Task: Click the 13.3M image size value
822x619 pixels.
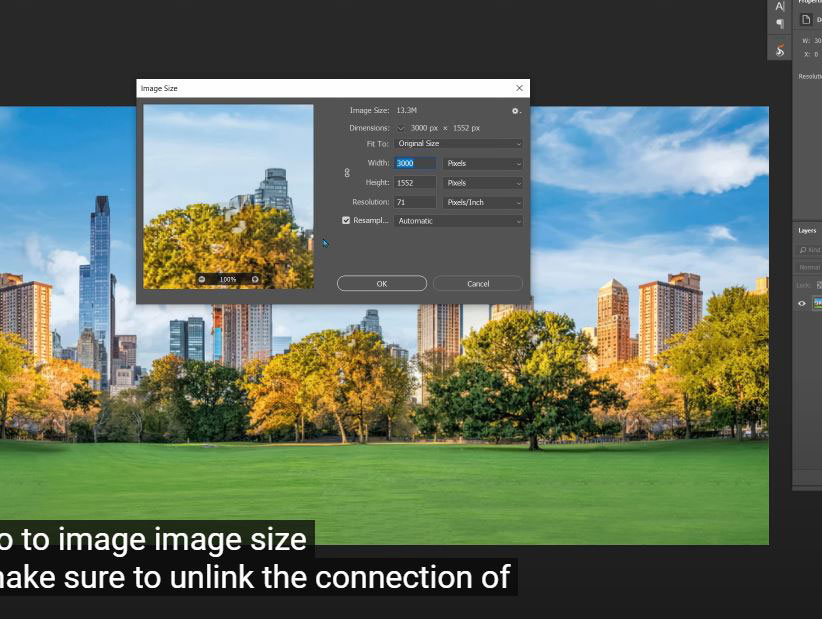Action: point(407,111)
